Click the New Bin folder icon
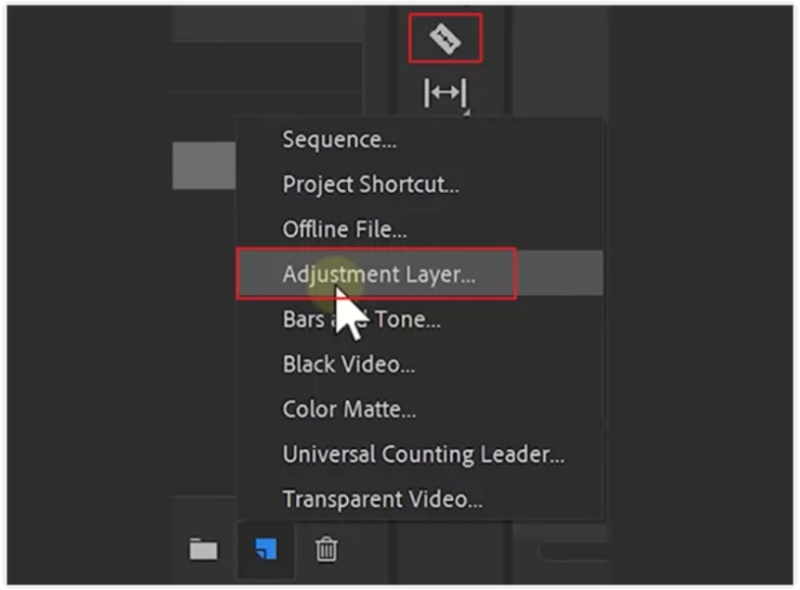The height and width of the screenshot is (590, 800). pos(204,550)
